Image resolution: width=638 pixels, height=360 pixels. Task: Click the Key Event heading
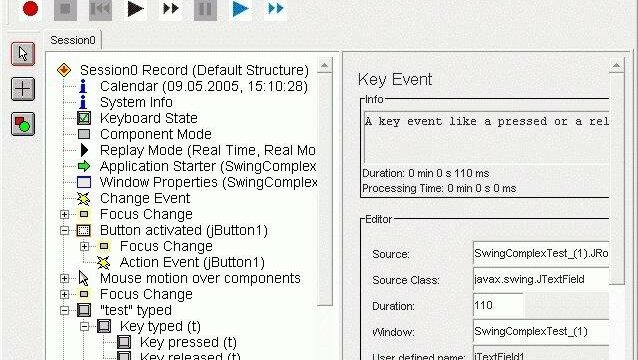[395, 79]
